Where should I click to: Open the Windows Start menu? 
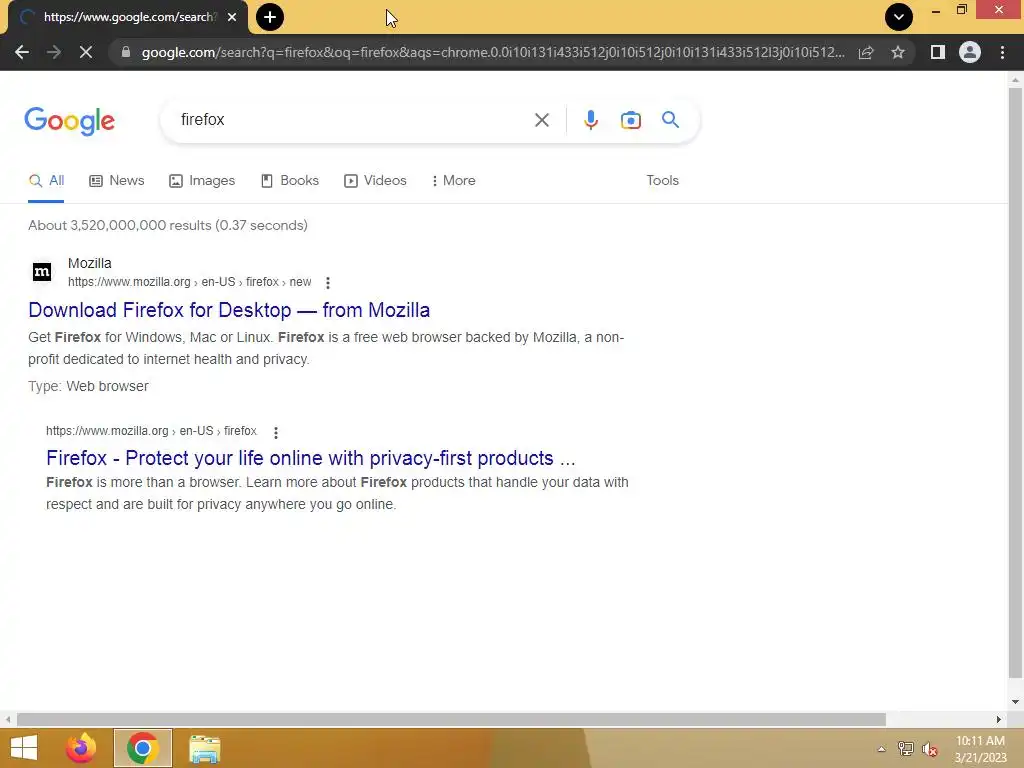coord(24,748)
